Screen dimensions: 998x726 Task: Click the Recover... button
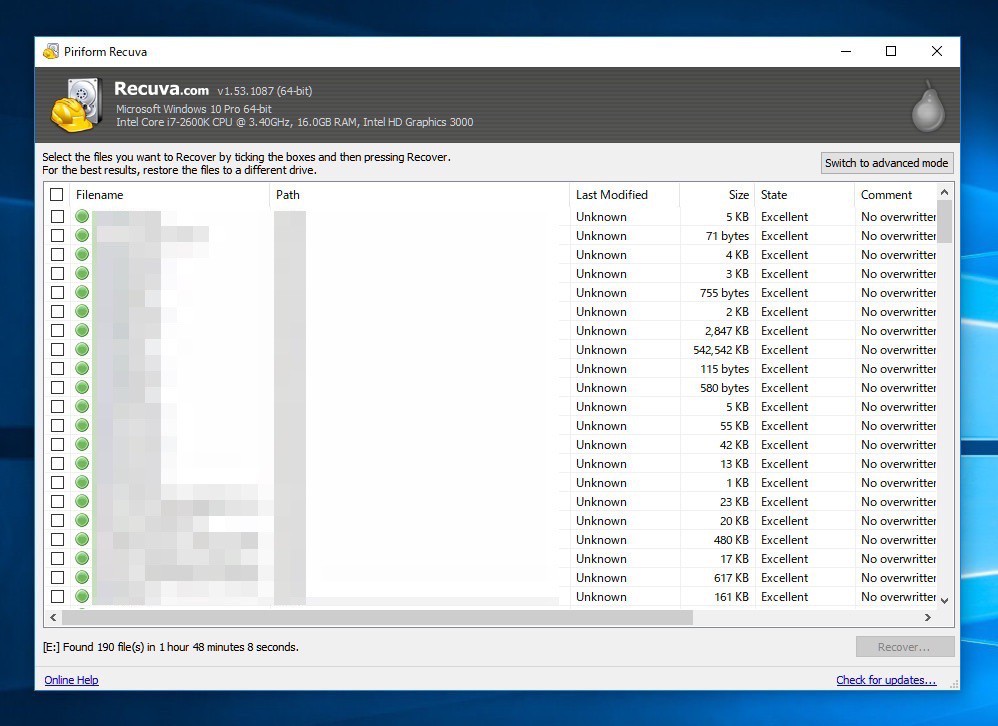coord(904,647)
